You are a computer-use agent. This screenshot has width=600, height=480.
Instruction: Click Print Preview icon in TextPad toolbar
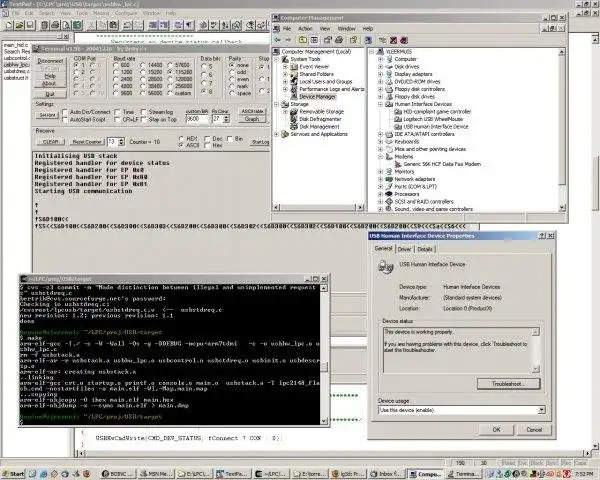coord(66,25)
